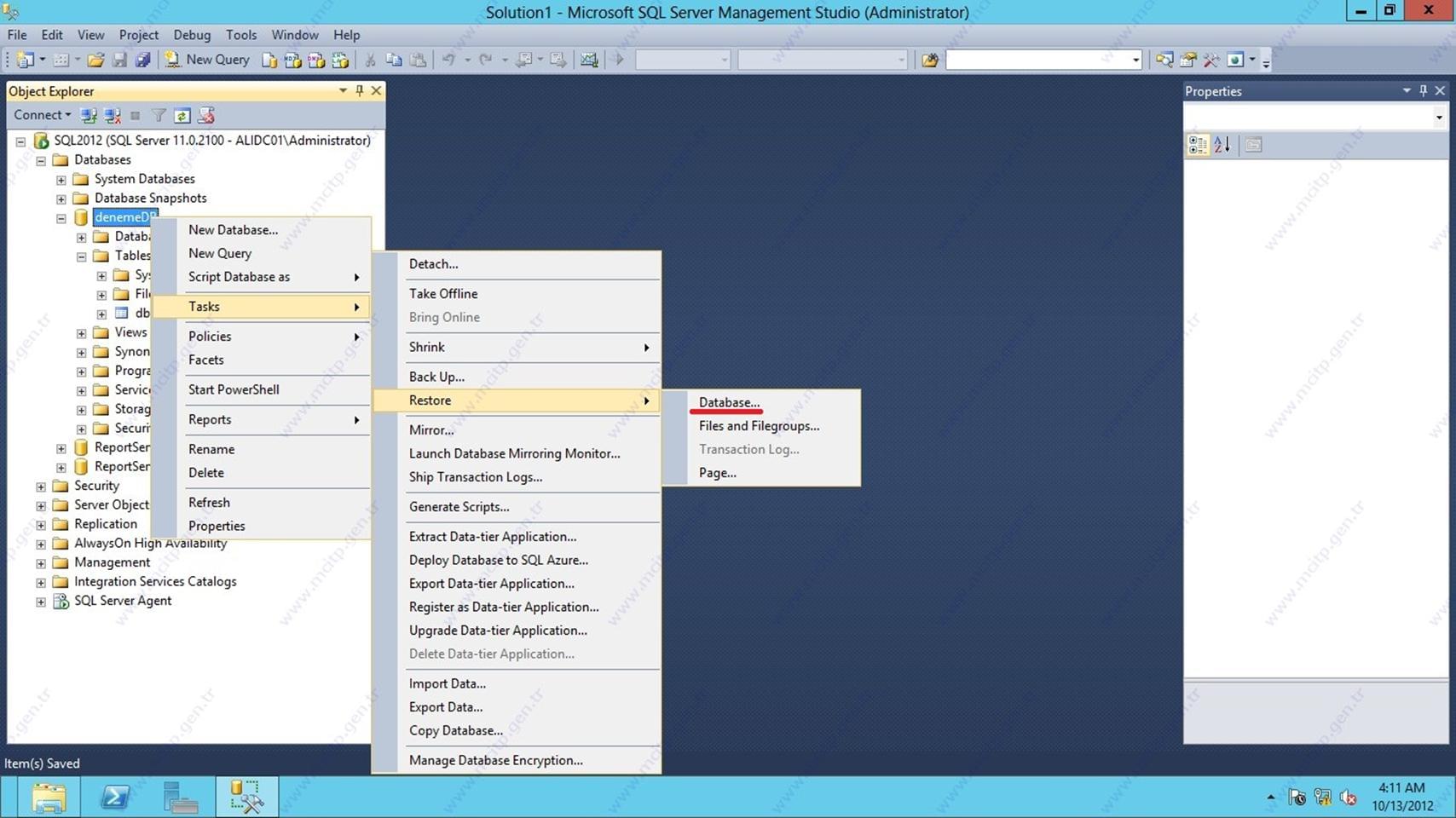Viewport: 1456px width, 818px height.
Task: Open the Properties object selector dropdown
Action: point(1439,118)
